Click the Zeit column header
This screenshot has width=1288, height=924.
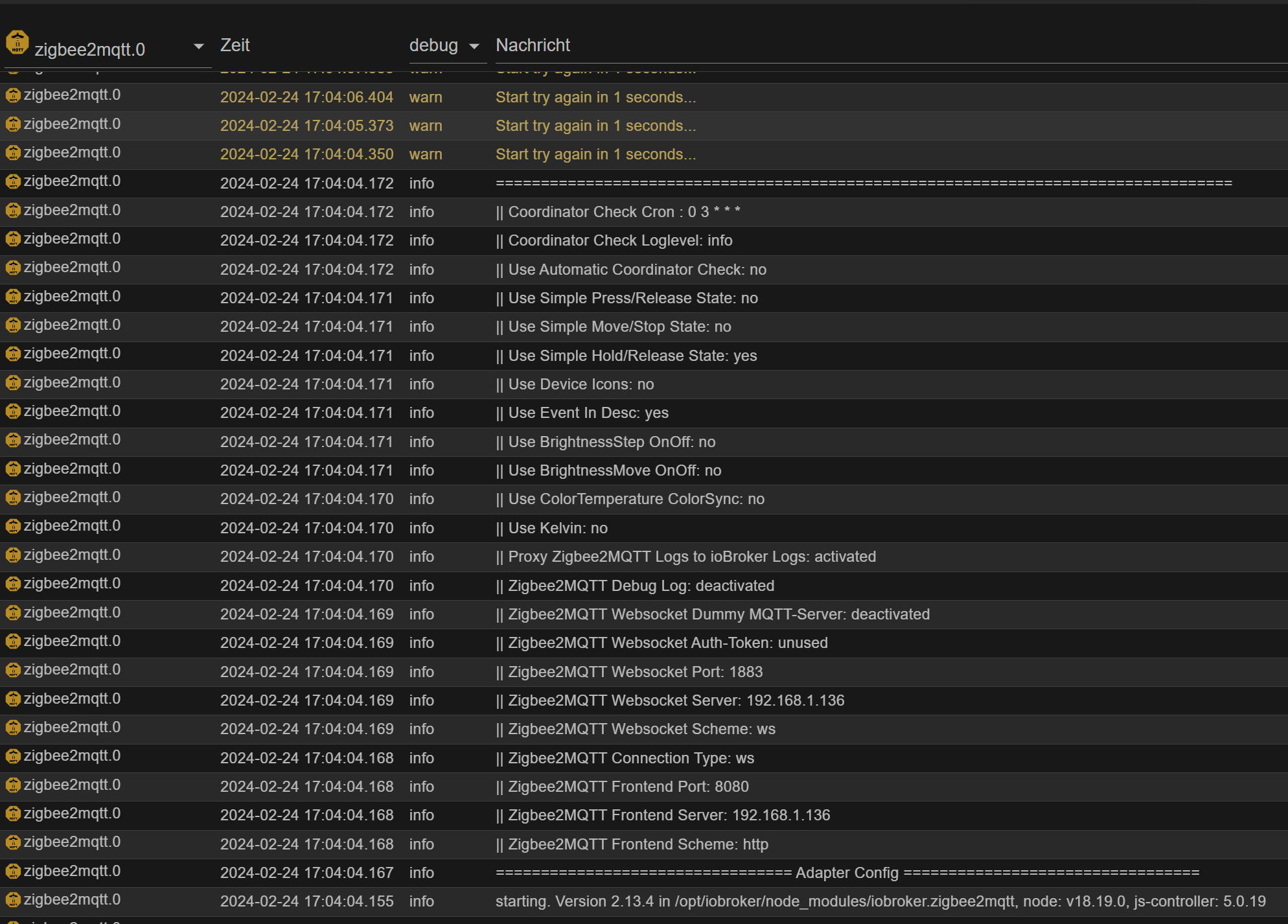click(x=235, y=45)
